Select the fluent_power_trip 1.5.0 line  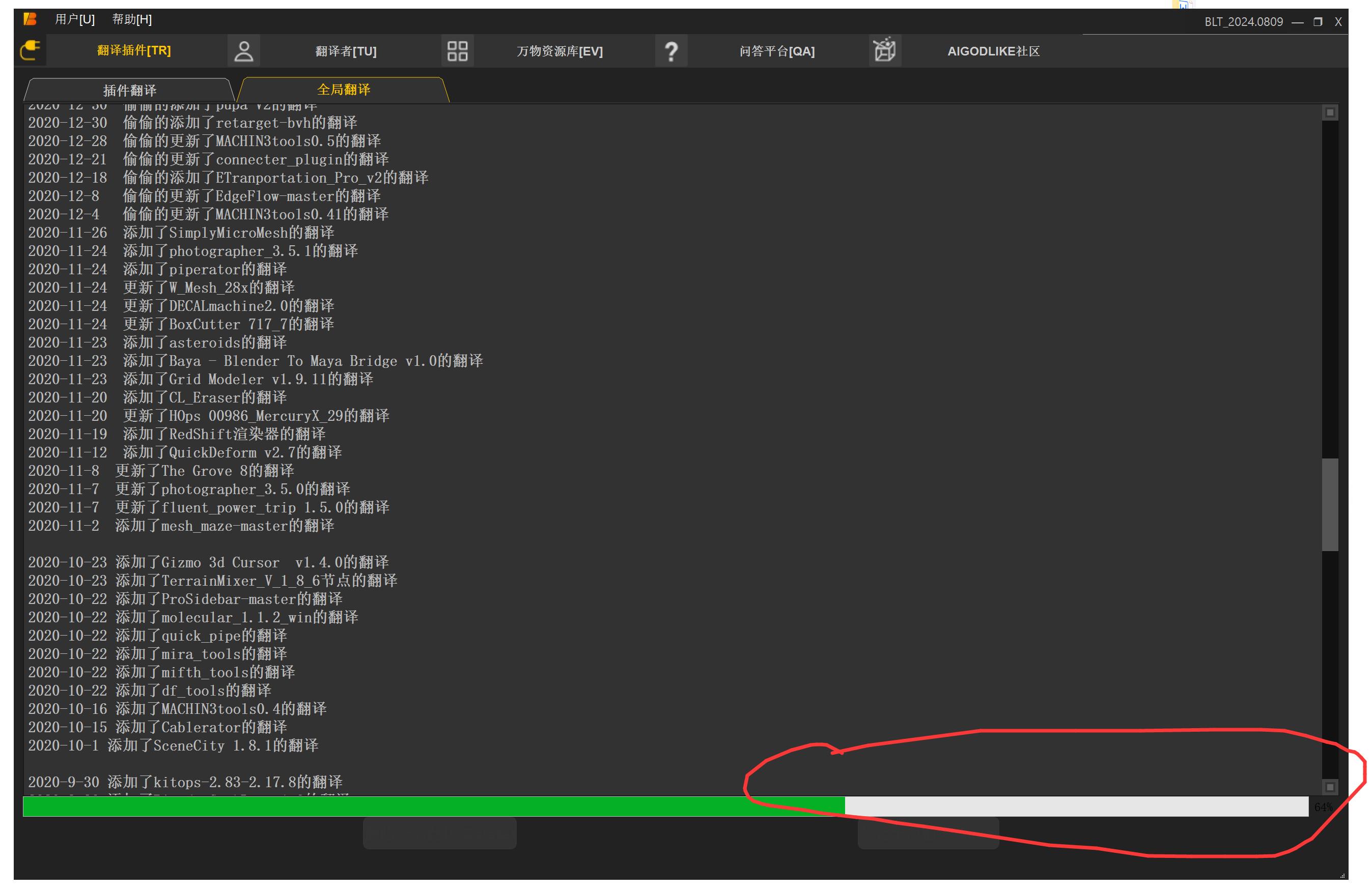pos(209,508)
